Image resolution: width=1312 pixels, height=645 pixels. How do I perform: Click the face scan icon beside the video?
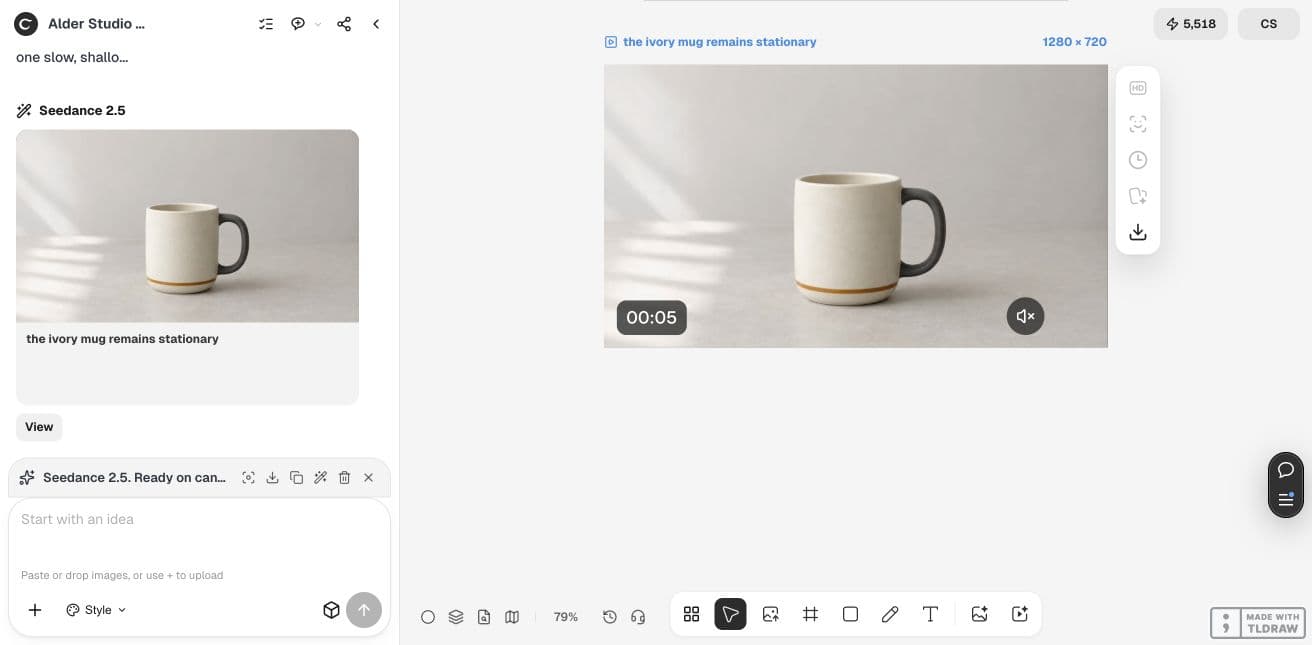pos(1138,124)
